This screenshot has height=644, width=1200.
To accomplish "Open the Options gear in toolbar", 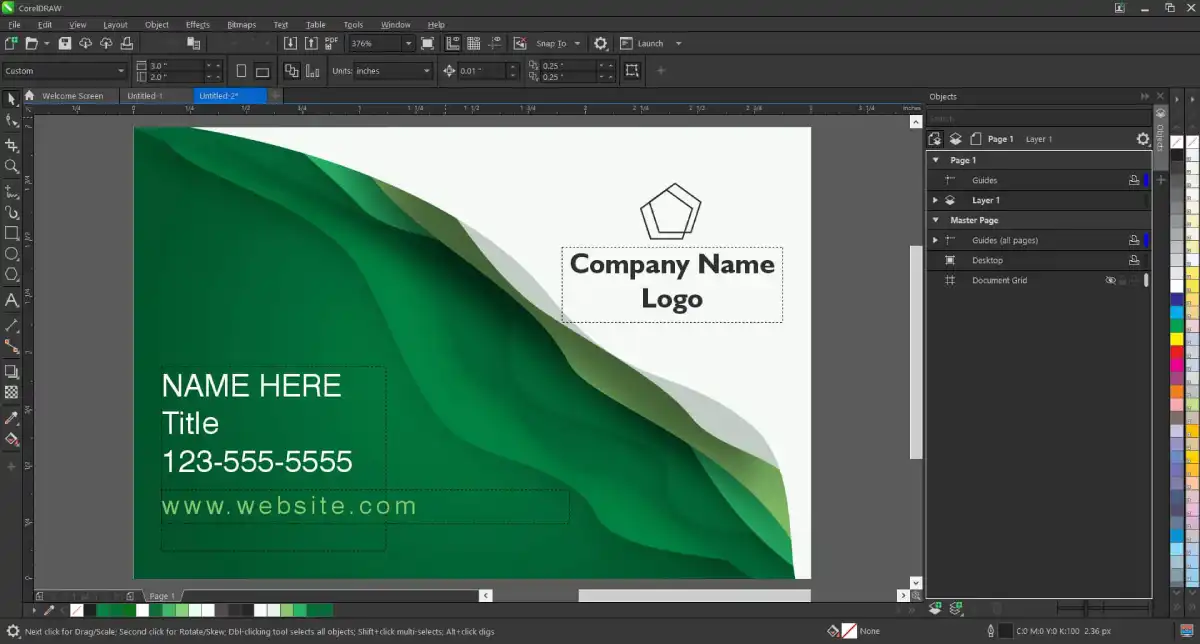I will (x=600, y=44).
